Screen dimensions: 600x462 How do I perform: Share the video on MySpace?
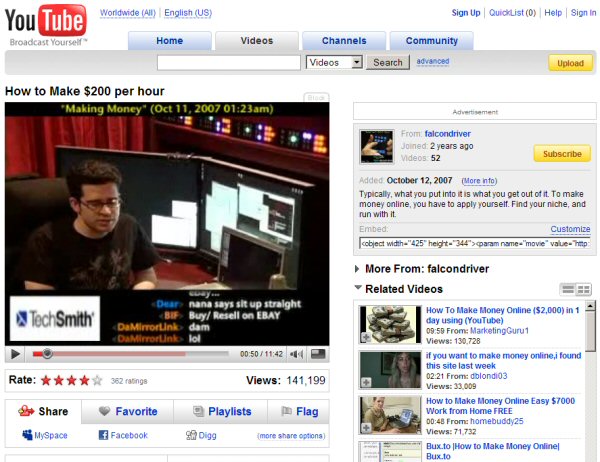point(45,435)
